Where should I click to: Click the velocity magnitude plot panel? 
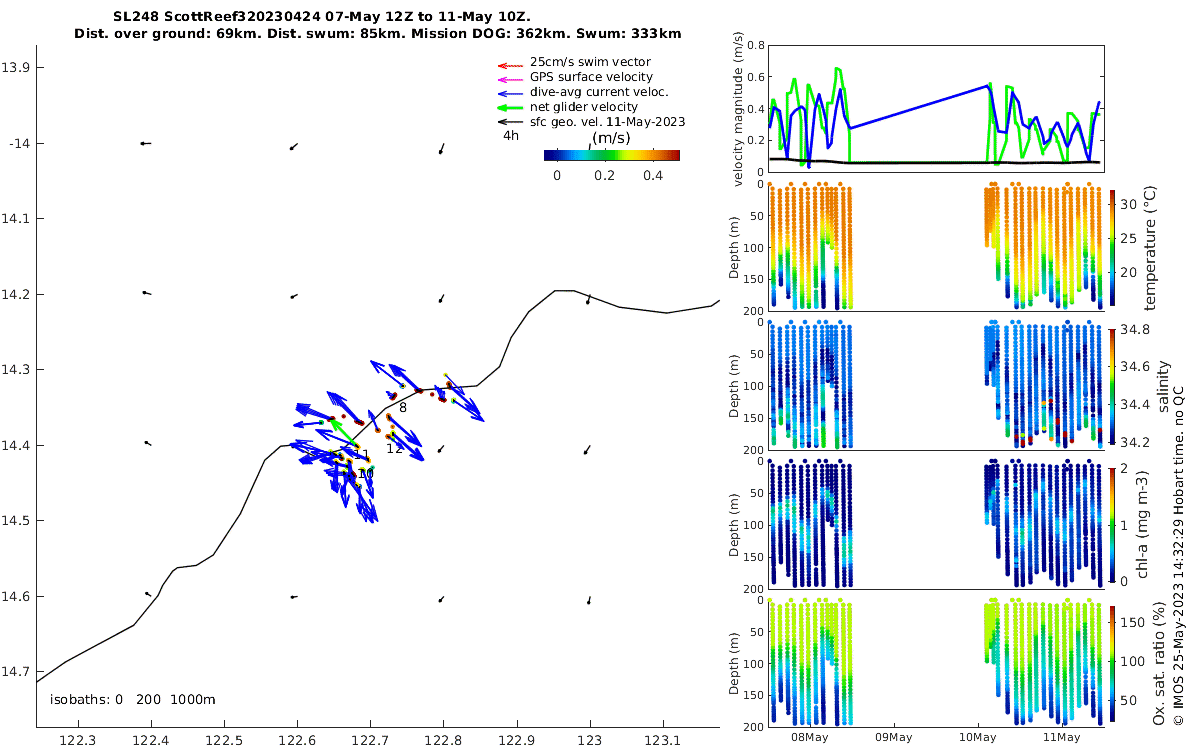pyautogui.click(x=936, y=106)
